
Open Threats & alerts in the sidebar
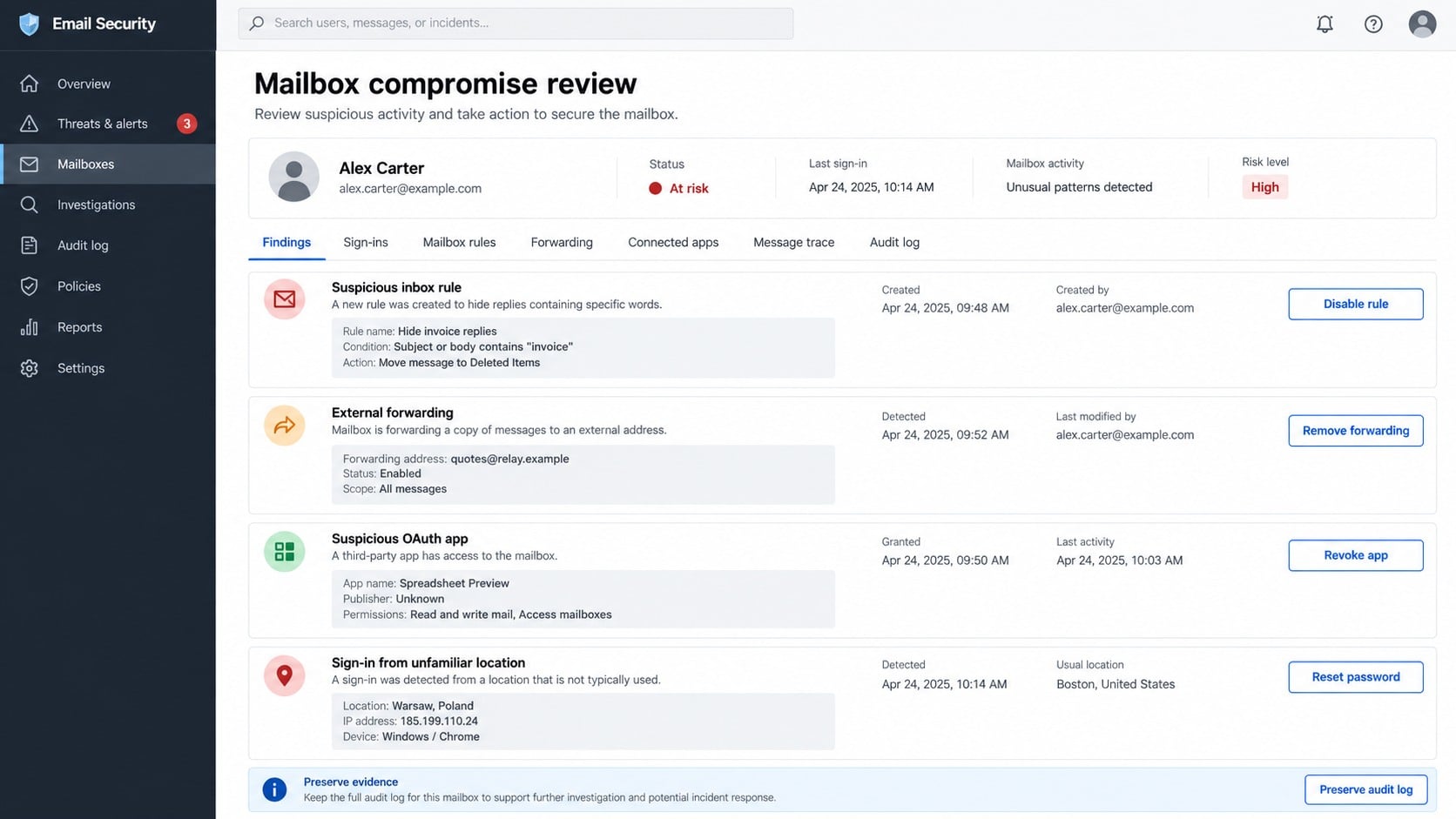point(108,124)
